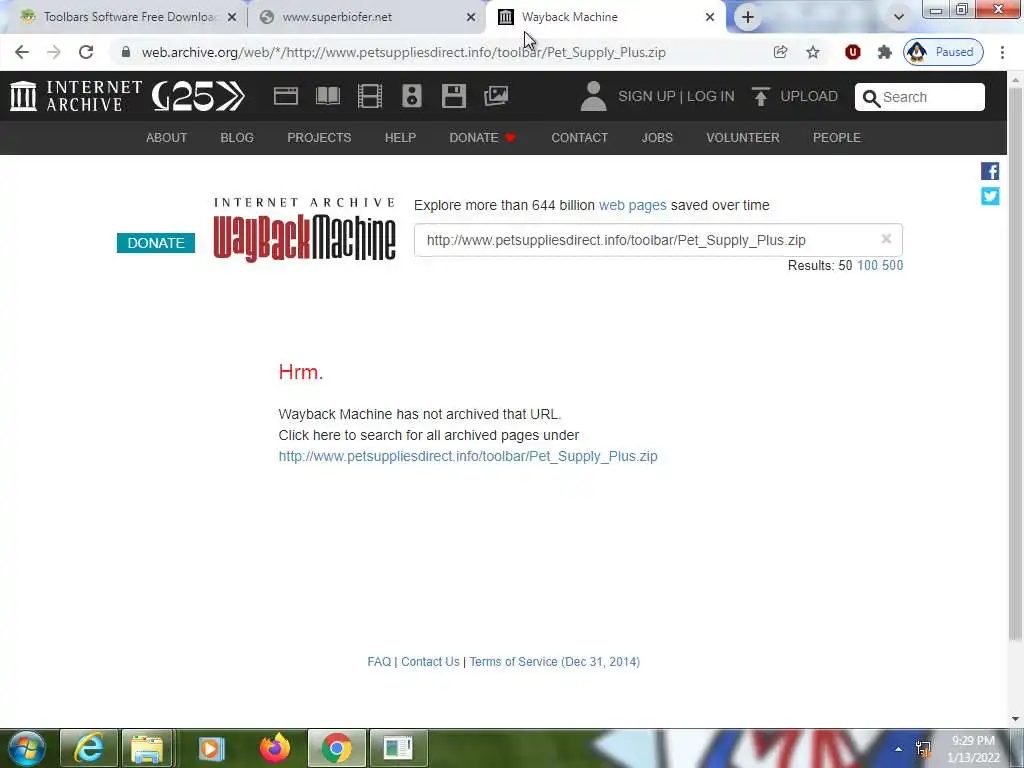Close the www.superbiofer.net tab
The height and width of the screenshot is (768, 1024).
[471, 17]
